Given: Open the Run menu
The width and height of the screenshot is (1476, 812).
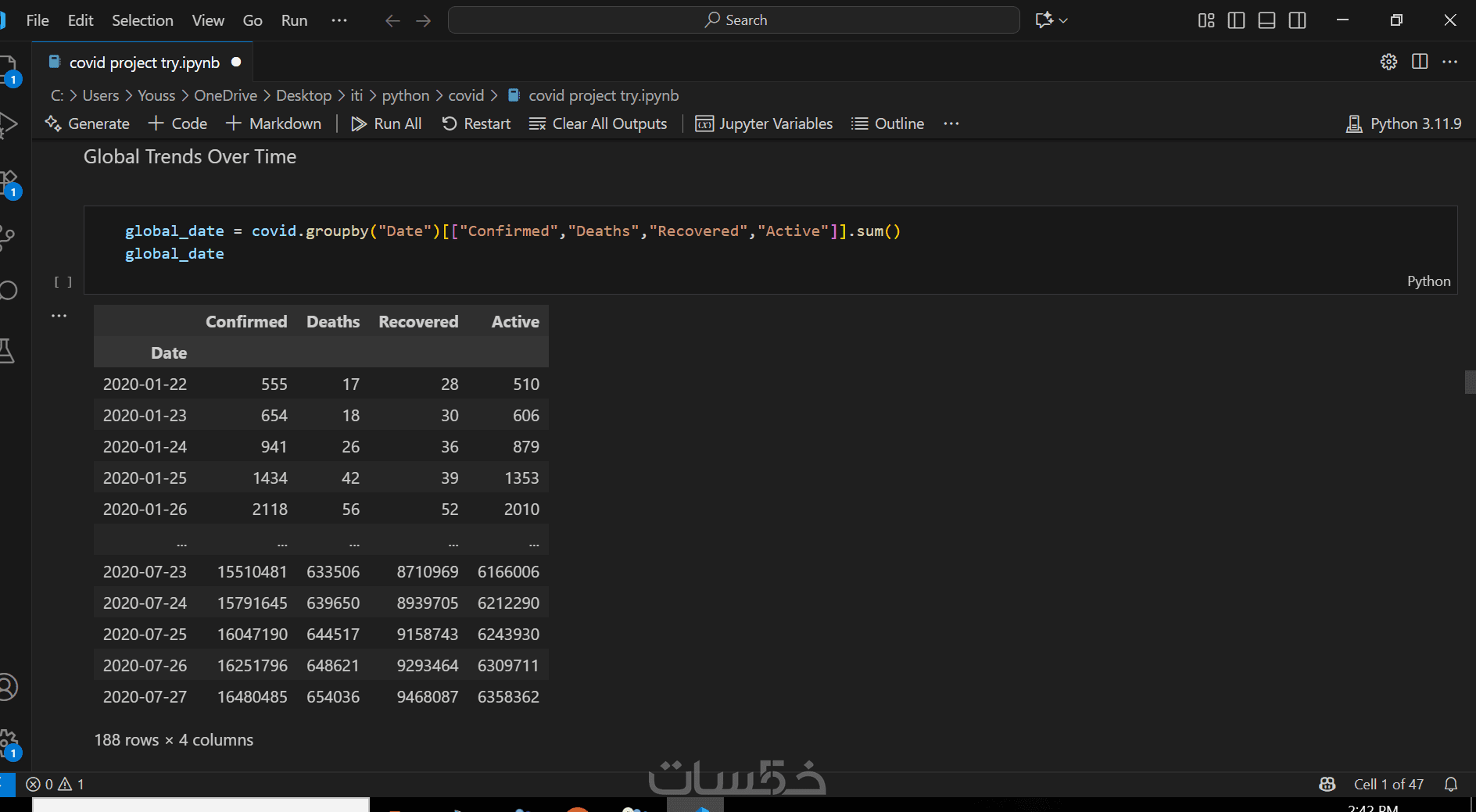Looking at the screenshot, I should tap(294, 20).
